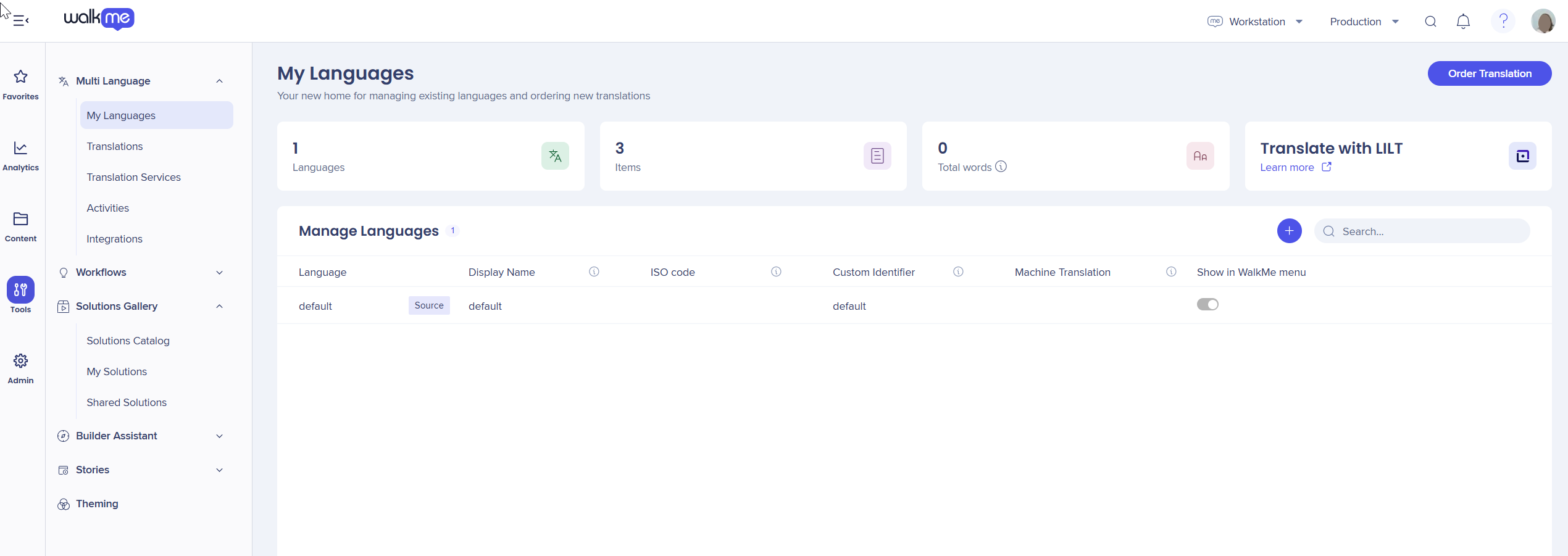1568x556 pixels.
Task: Click the add language plus button
Action: tap(1289, 231)
